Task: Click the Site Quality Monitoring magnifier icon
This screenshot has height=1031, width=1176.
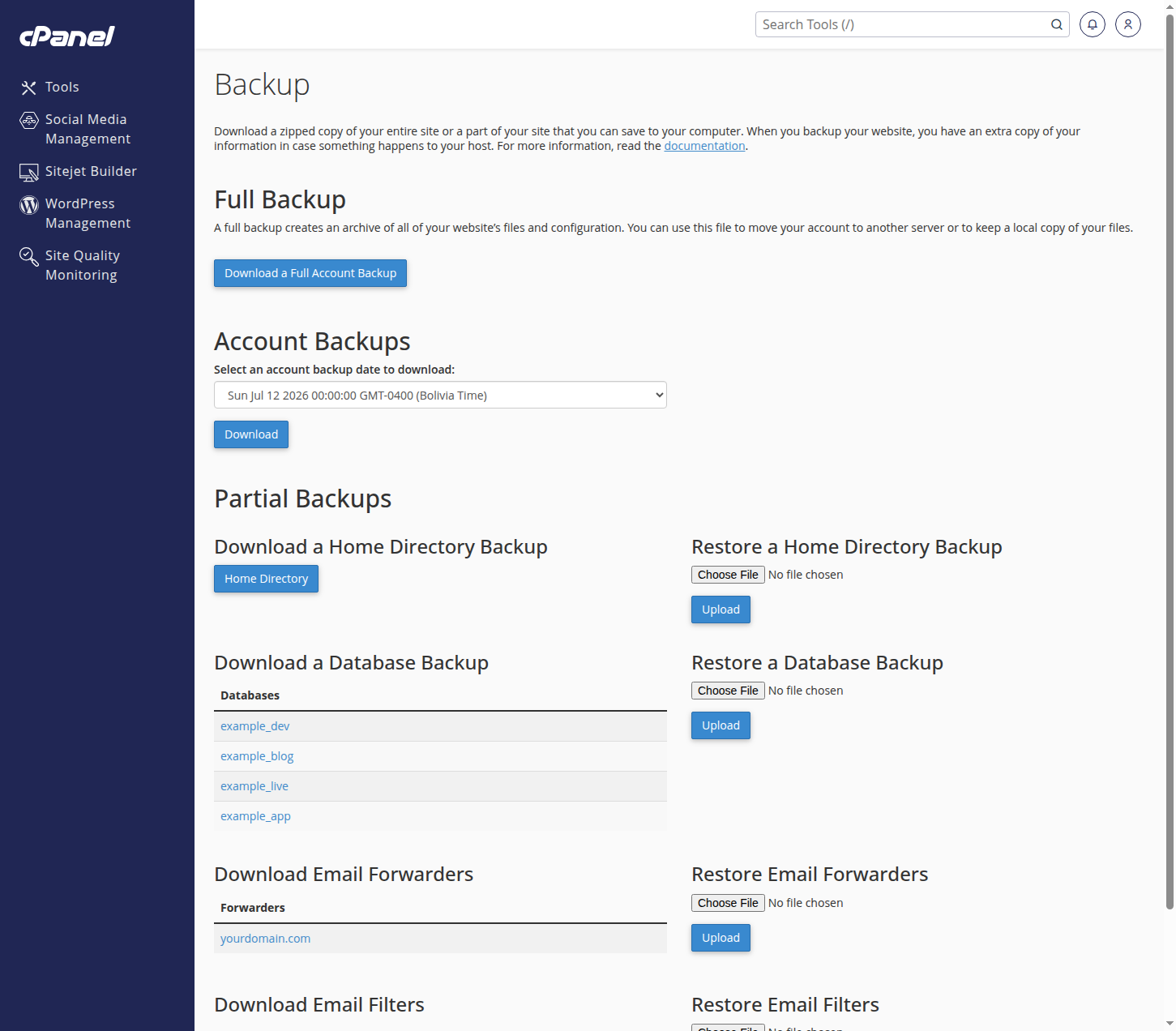Action: 29,256
